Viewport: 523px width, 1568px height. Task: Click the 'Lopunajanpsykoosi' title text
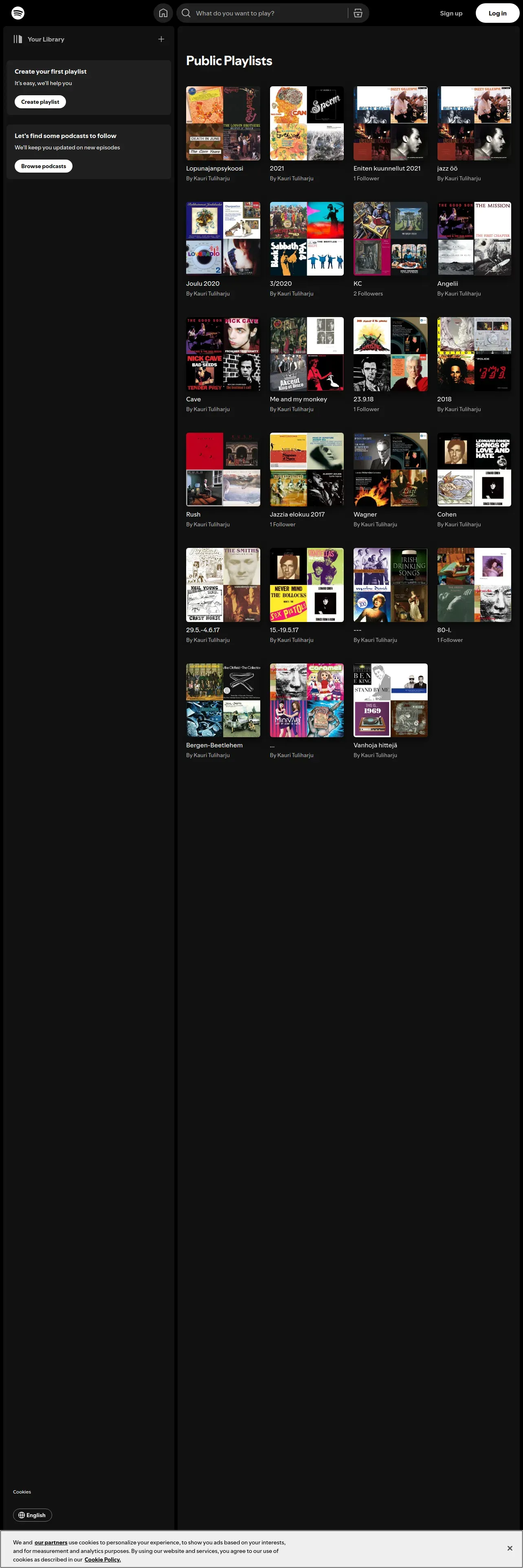point(214,169)
